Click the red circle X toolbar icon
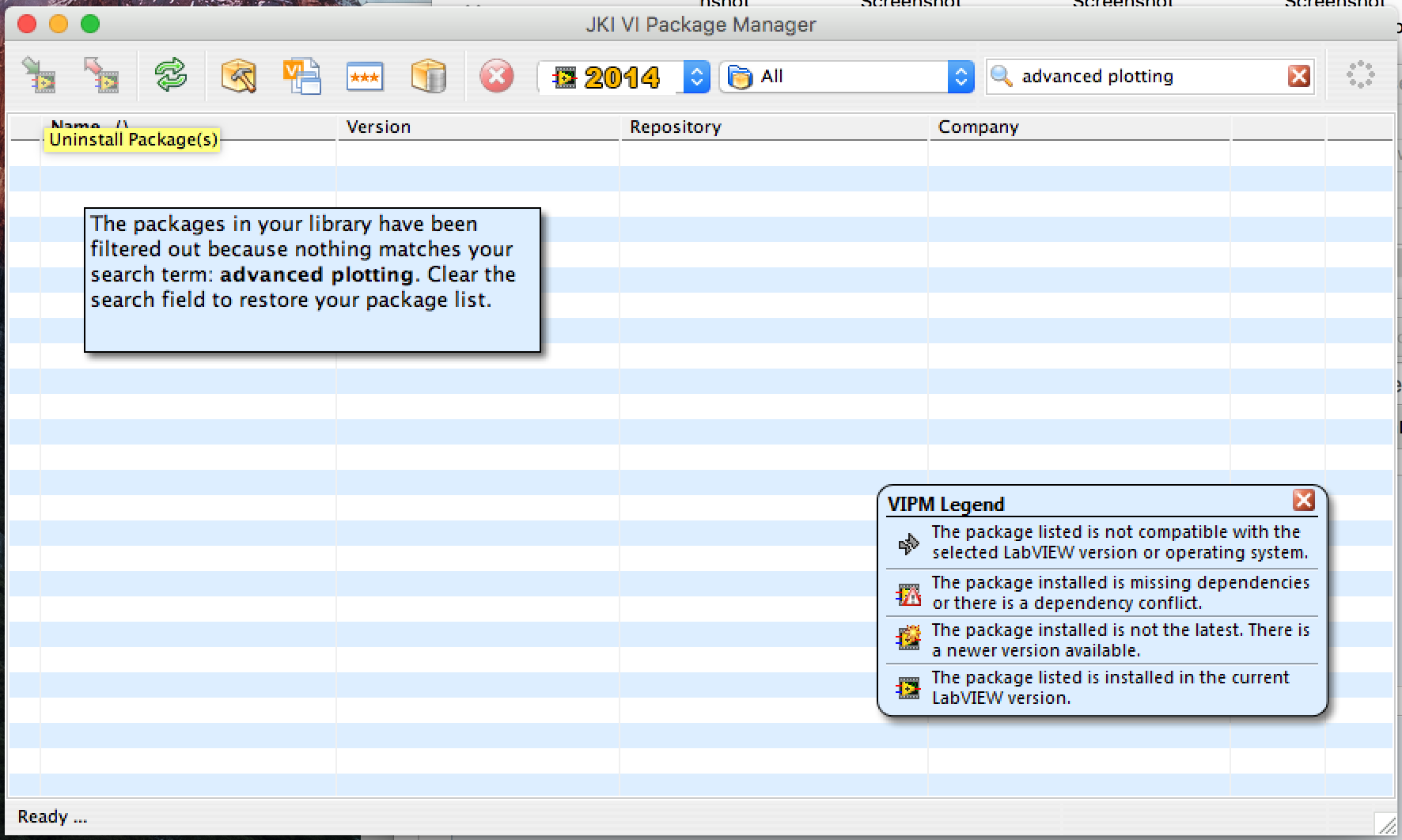Viewport: 1402px width, 840px height. point(497,77)
